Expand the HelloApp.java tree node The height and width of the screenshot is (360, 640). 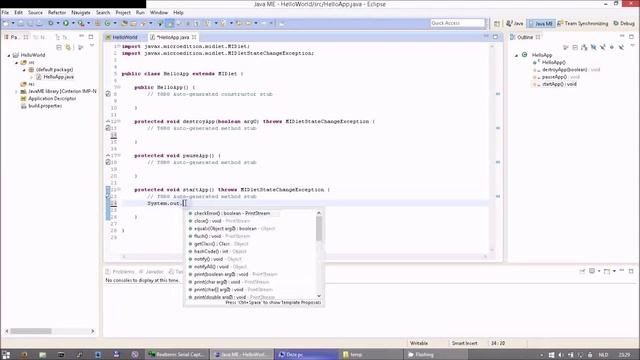[x=32, y=77]
